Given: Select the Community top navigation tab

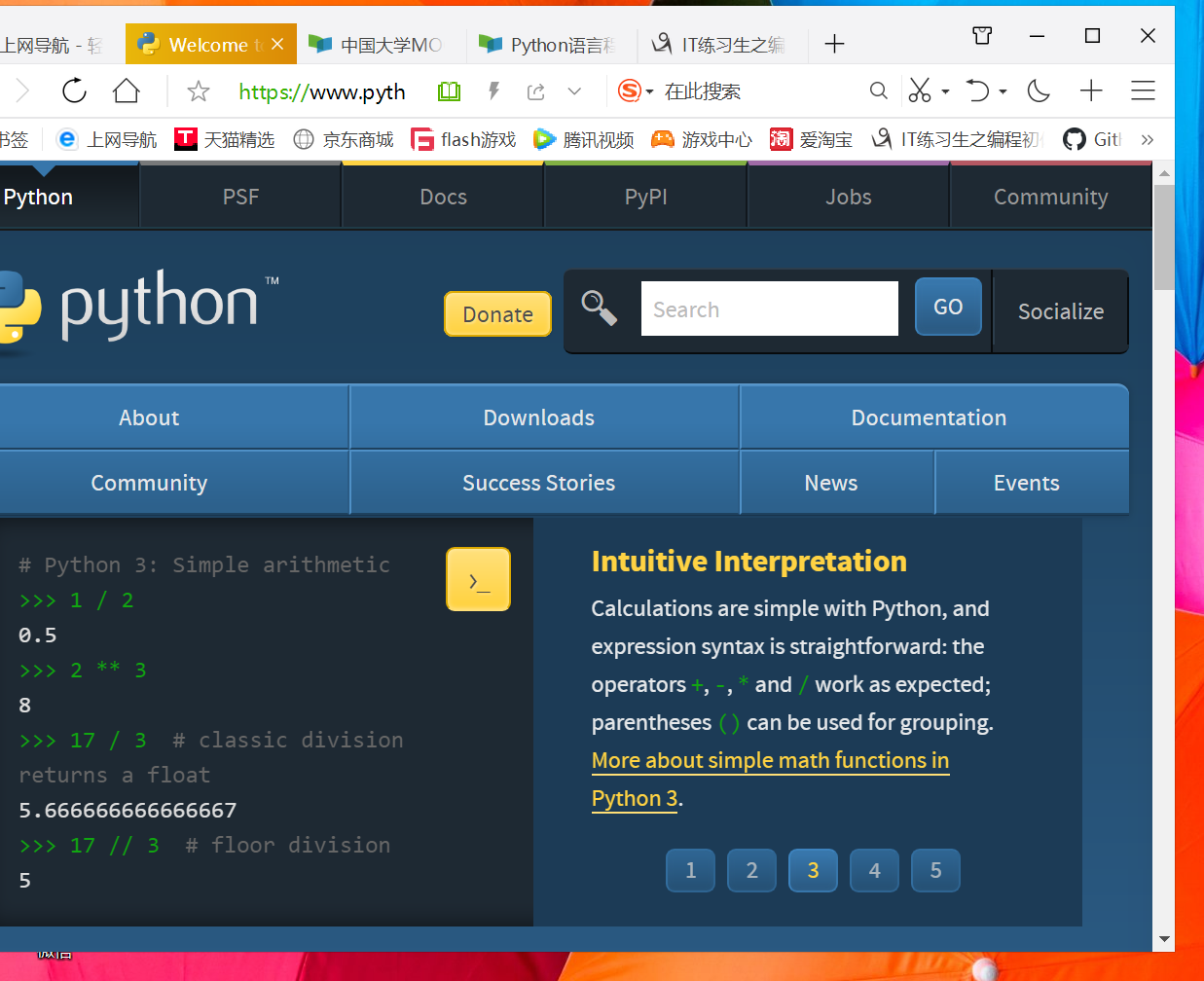Looking at the screenshot, I should [1050, 197].
